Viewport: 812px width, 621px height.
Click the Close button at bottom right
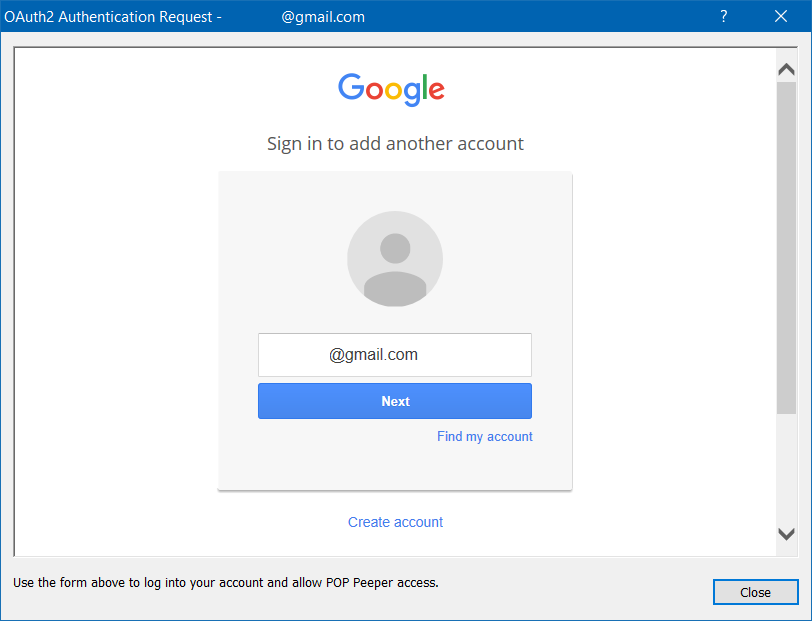coord(755,592)
